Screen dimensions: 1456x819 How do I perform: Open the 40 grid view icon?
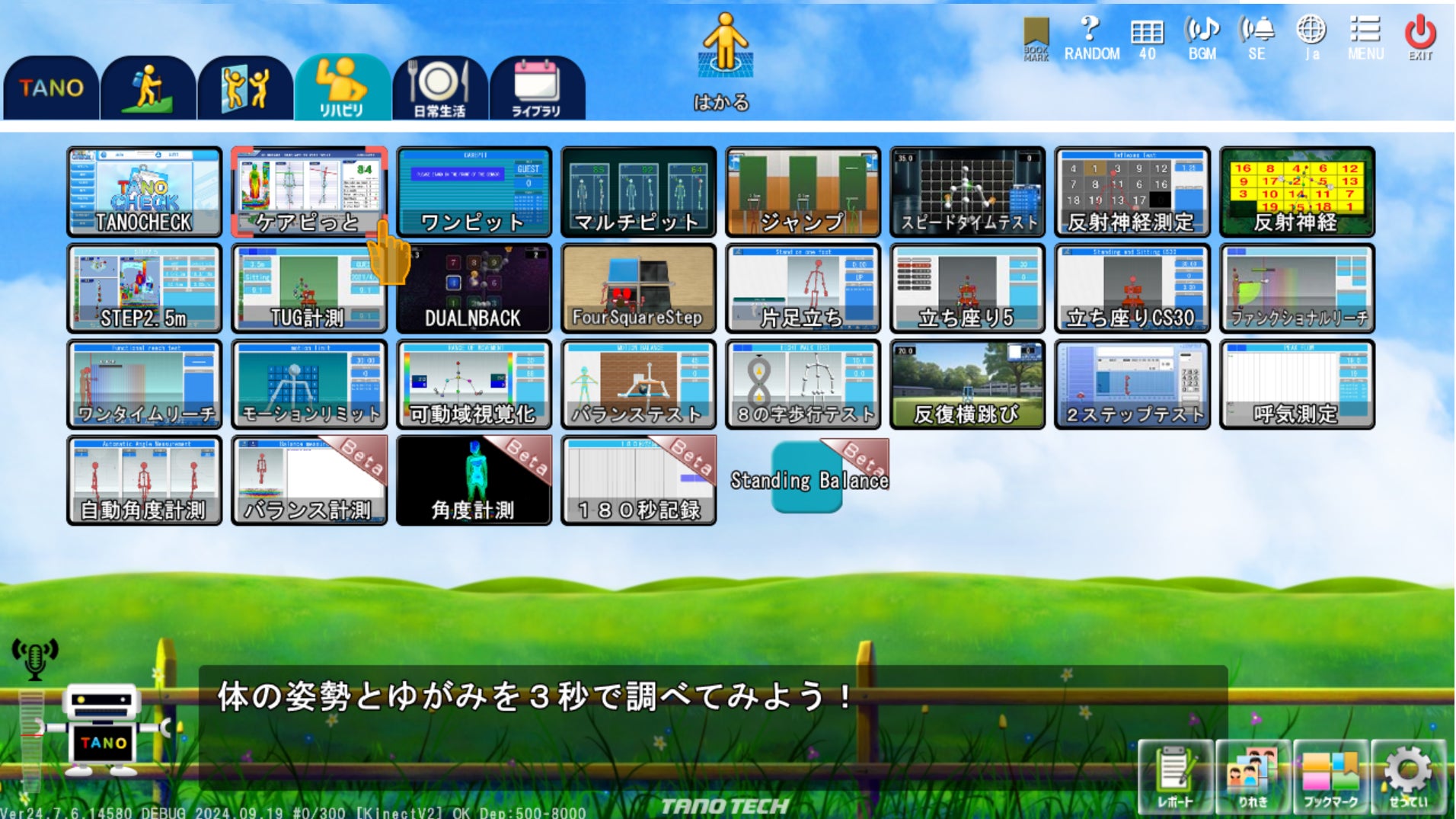click(x=1147, y=38)
